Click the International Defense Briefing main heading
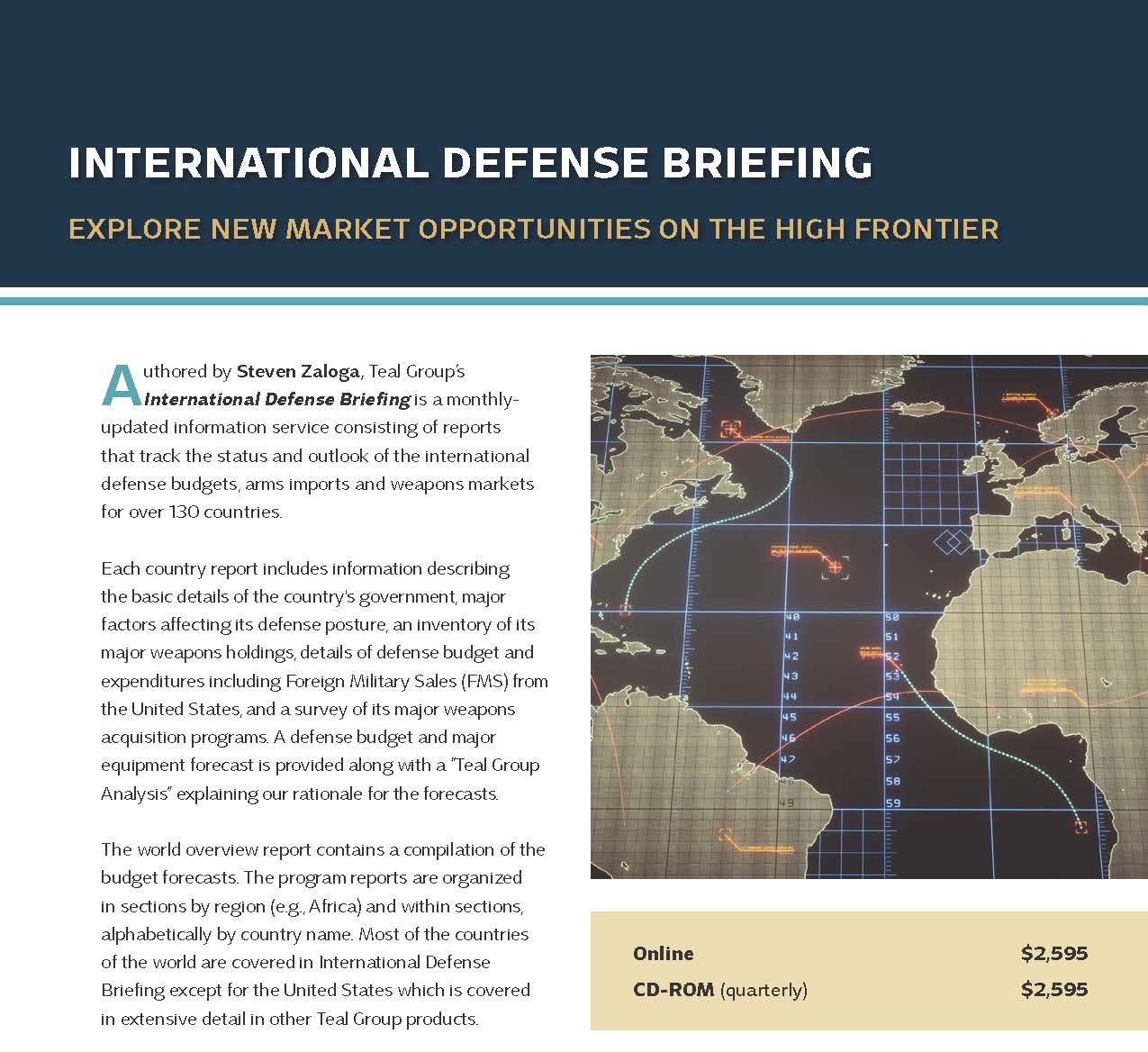The image size is (1148, 1052). 470,163
